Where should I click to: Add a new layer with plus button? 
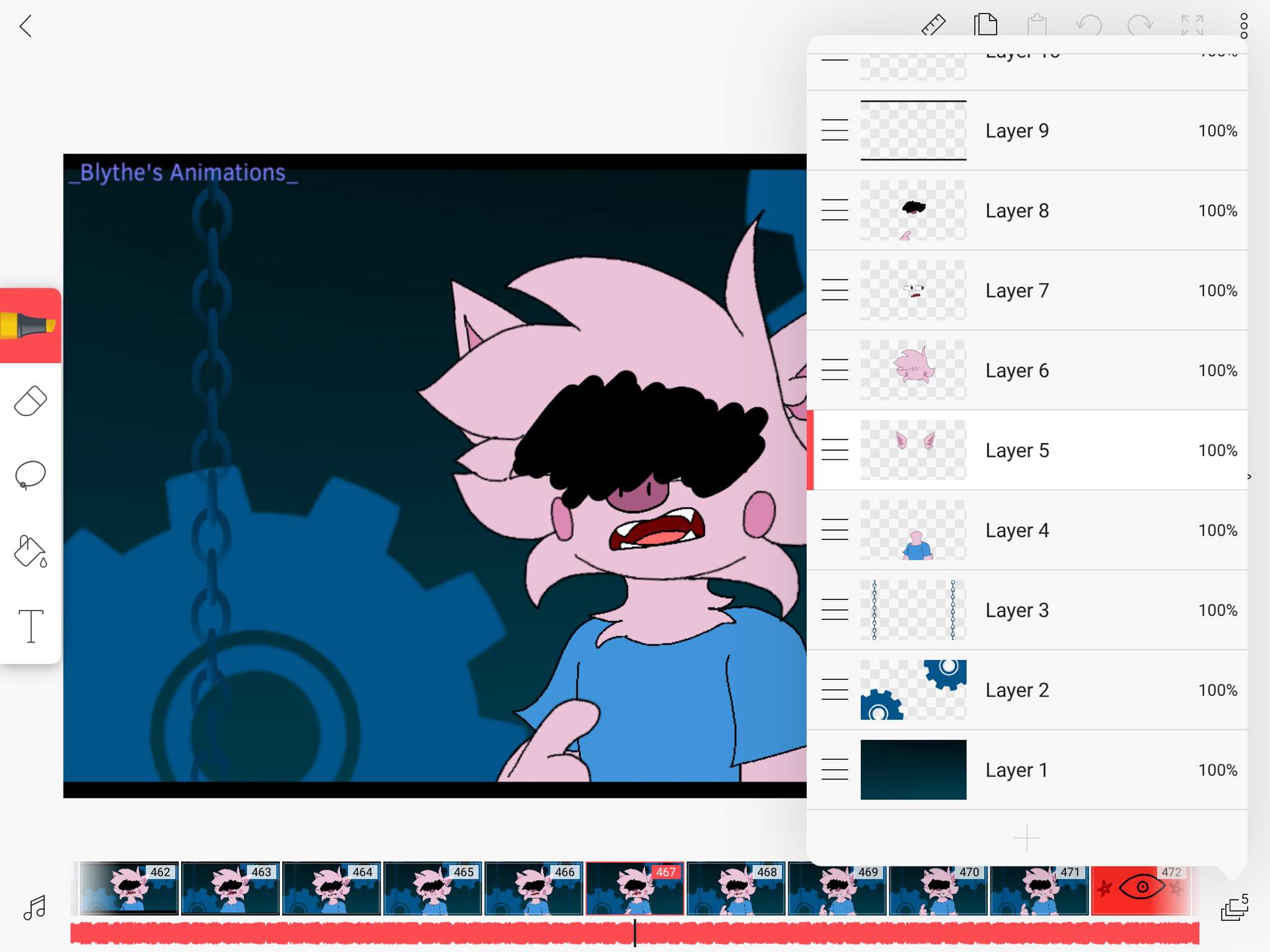pyautogui.click(x=1027, y=838)
